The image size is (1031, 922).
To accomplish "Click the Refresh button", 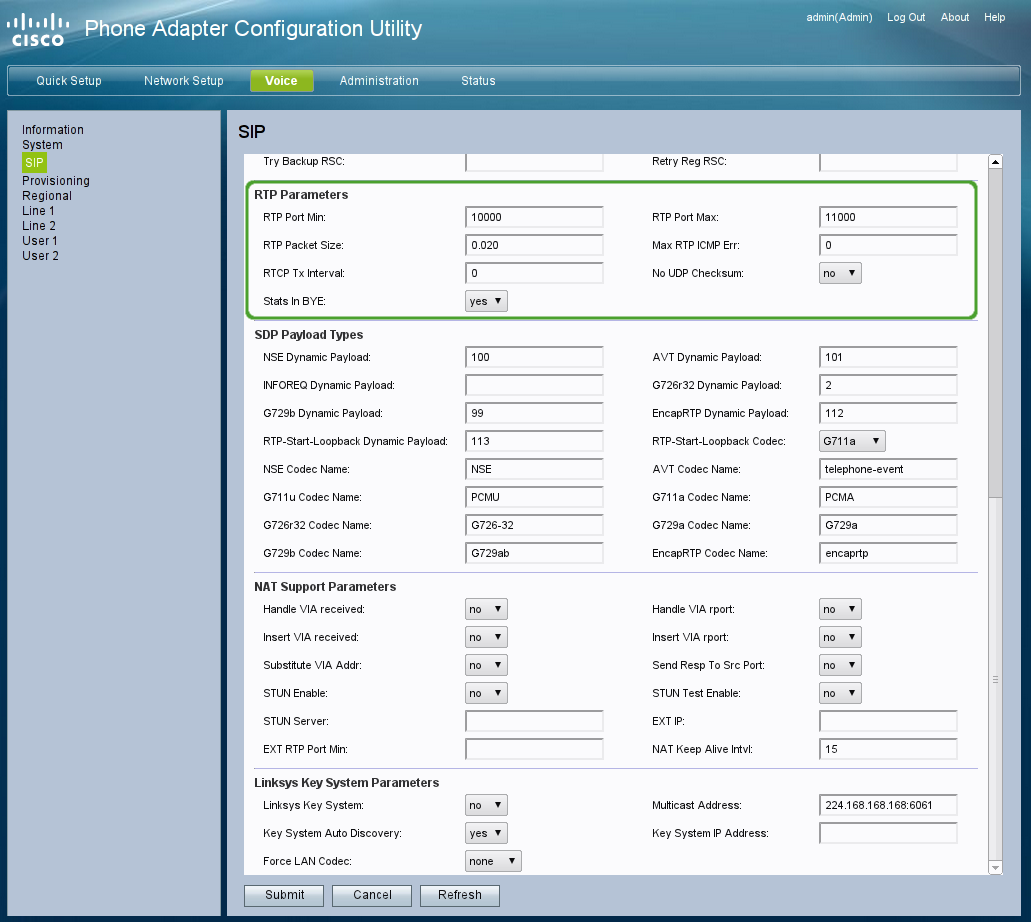I will [459, 895].
